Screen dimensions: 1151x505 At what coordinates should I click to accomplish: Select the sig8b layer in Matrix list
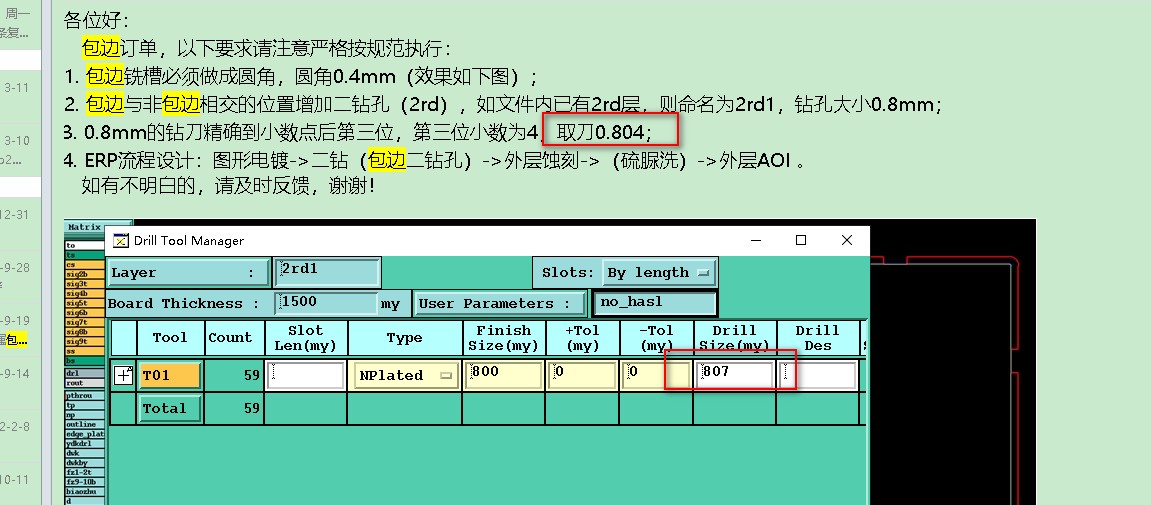click(84, 332)
